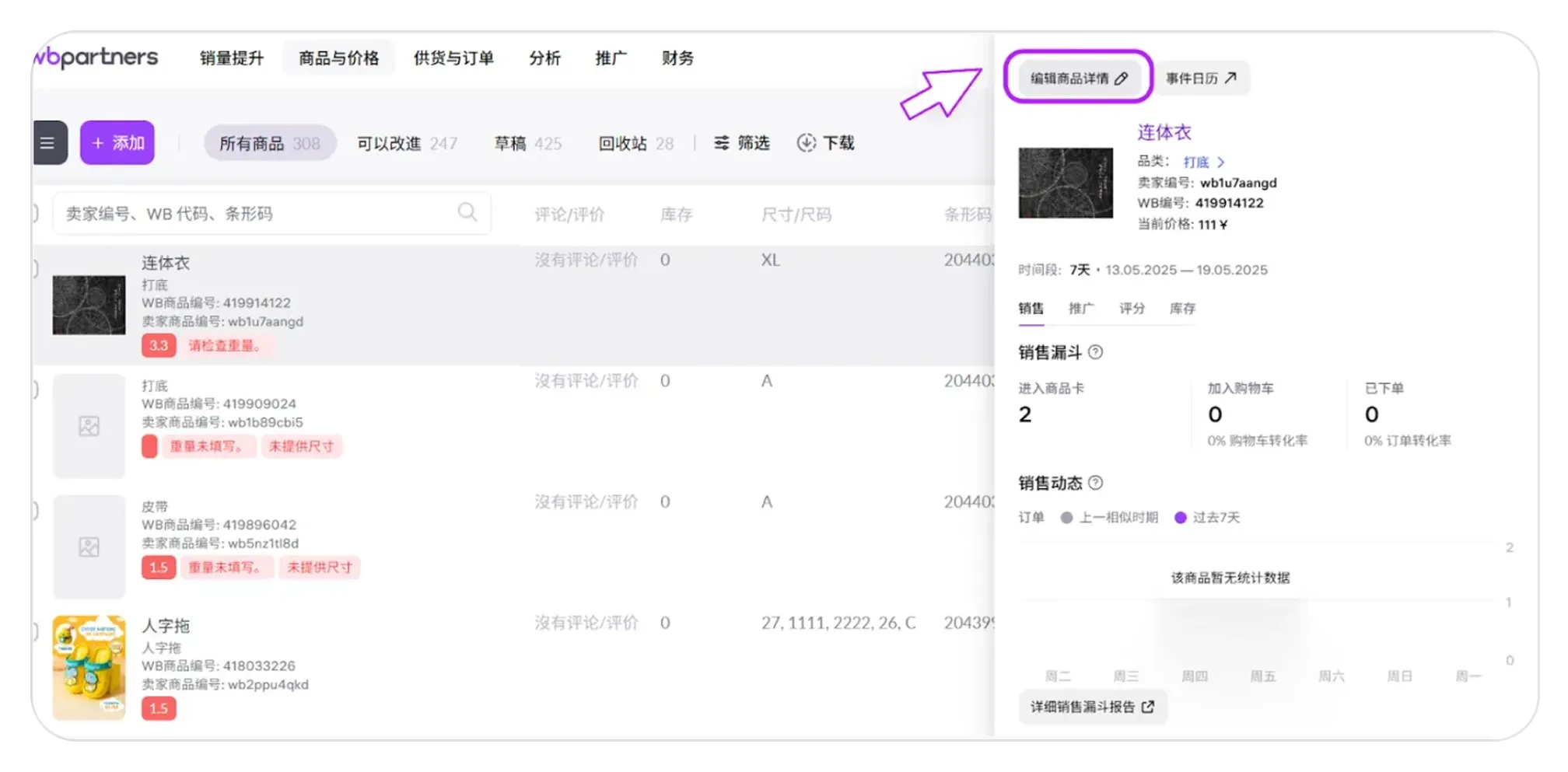
Task: Open 详细销售漏斗报告 link
Action: pyautogui.click(x=1092, y=707)
